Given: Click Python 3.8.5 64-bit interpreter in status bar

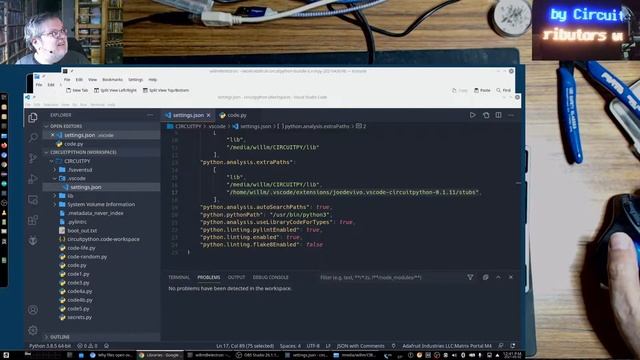Looking at the screenshot, I should pyautogui.click(x=50, y=346).
